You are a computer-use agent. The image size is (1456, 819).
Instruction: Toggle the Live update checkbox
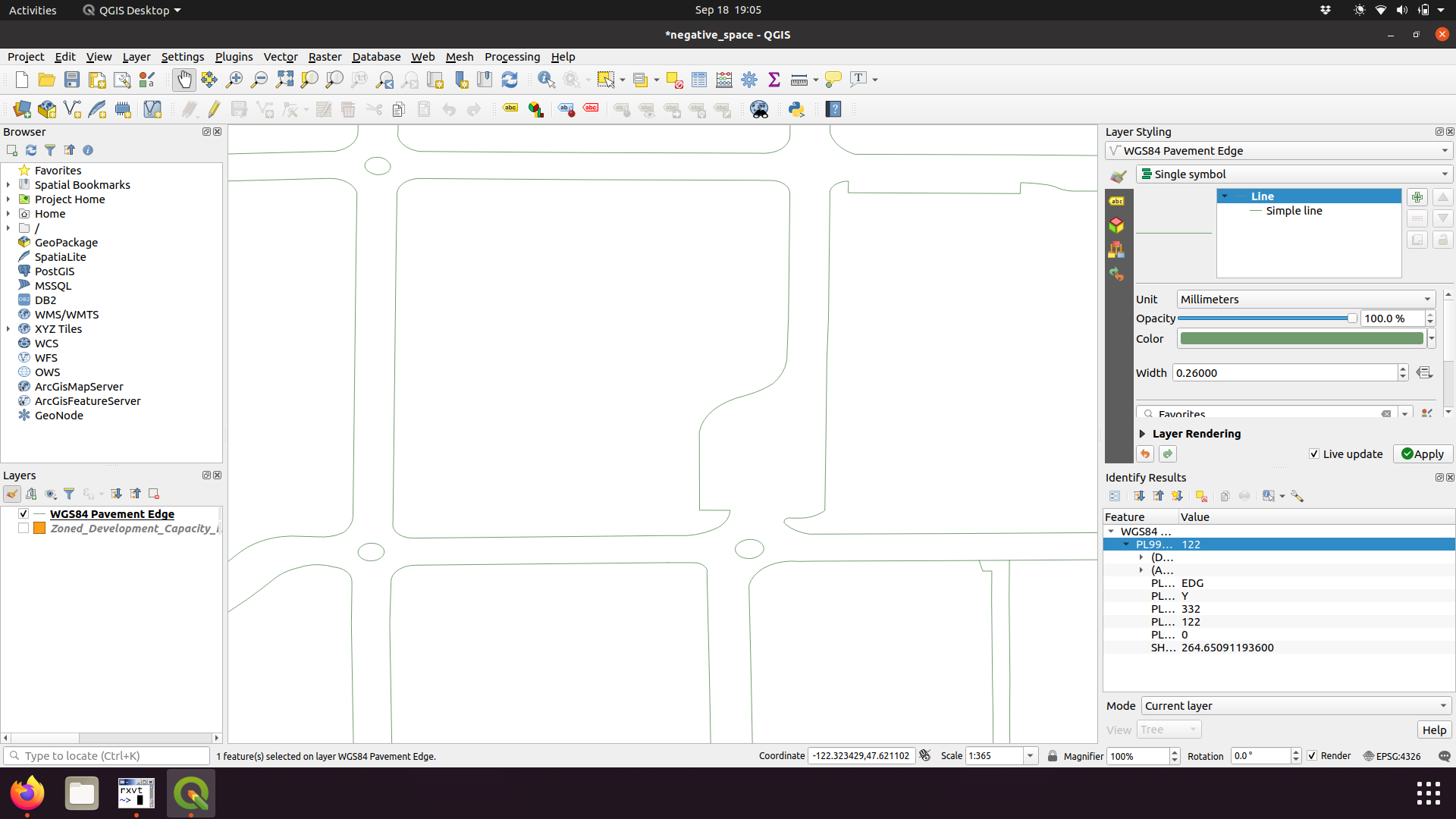tap(1314, 454)
